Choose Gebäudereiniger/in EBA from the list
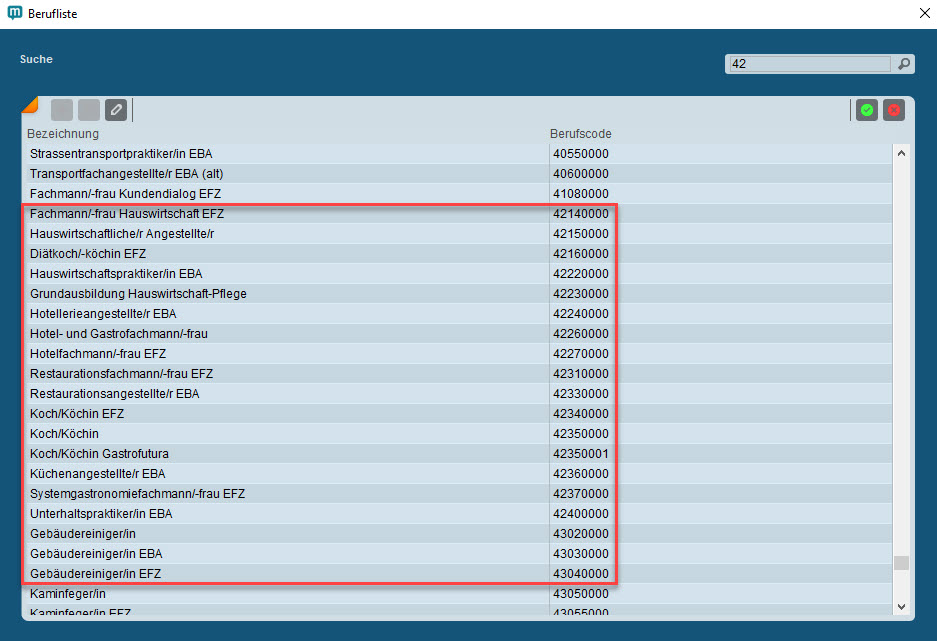The height and width of the screenshot is (641, 937). (x=96, y=554)
